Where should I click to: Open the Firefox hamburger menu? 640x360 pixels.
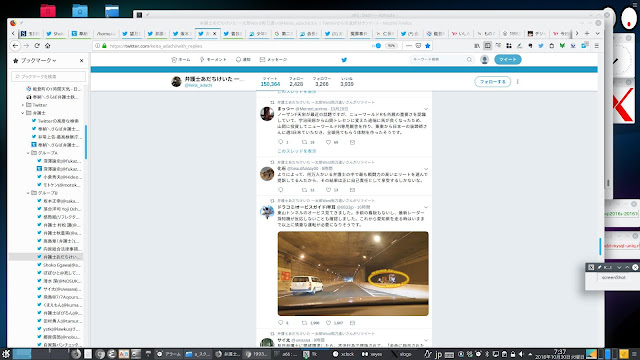[x=597, y=46]
